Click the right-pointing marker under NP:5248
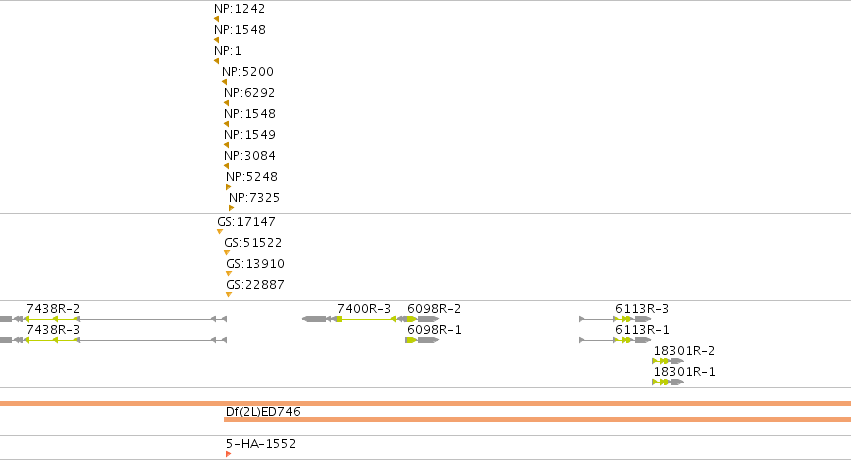This screenshot has width=851, height=460. (x=228, y=187)
